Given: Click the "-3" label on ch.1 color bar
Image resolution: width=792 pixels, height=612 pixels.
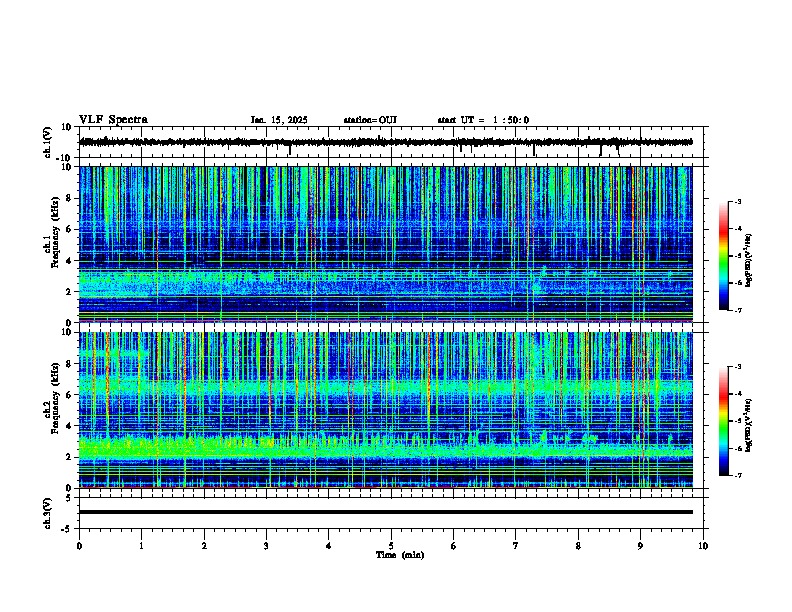Looking at the screenshot, I should pyautogui.click(x=737, y=202).
